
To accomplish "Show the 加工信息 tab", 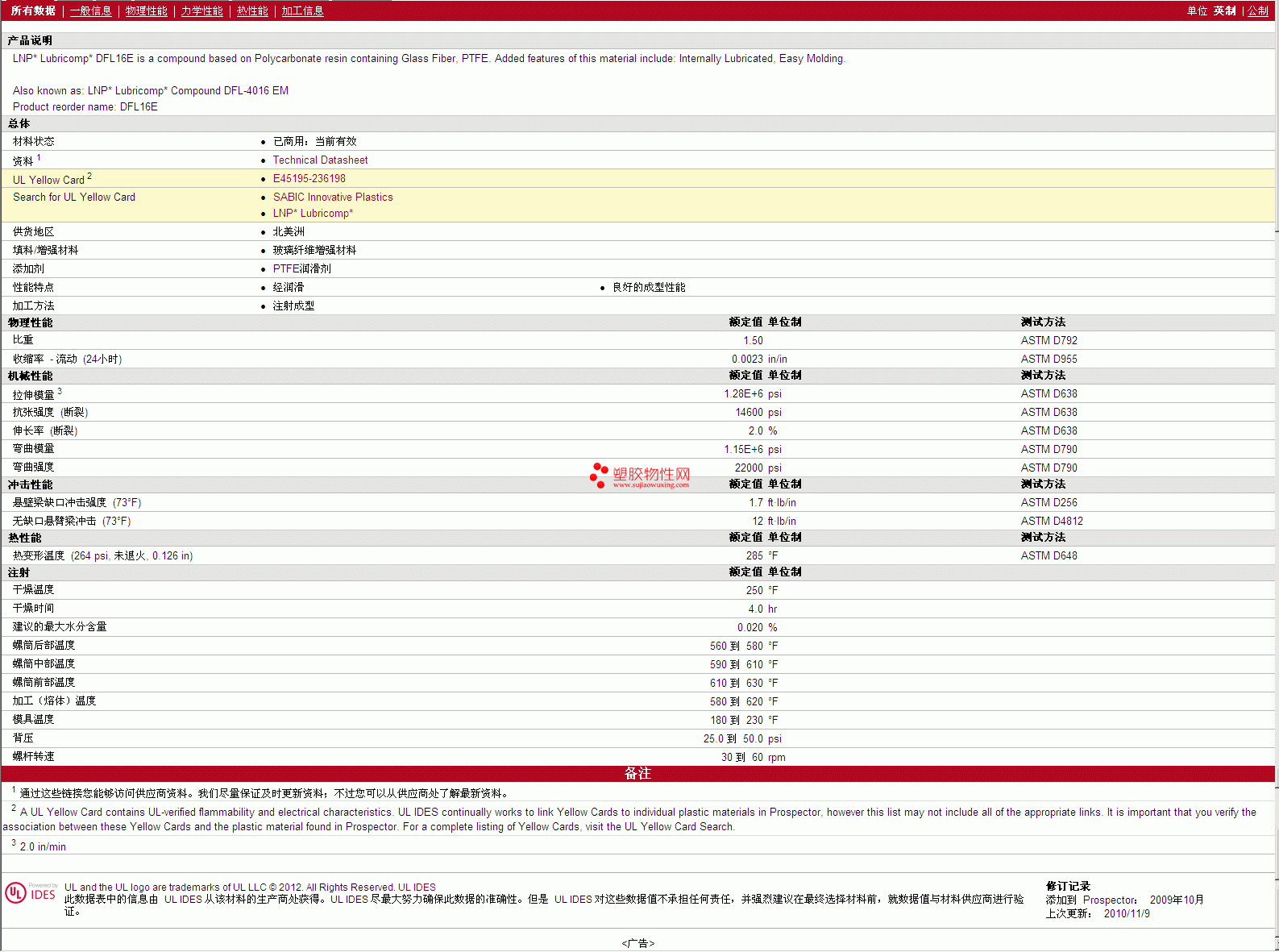I will tap(302, 10).
